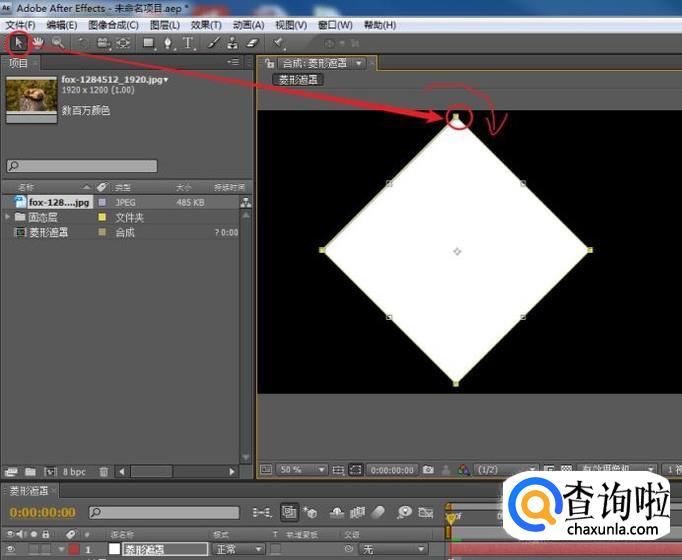Open the 图层(L) menu

tap(165, 24)
